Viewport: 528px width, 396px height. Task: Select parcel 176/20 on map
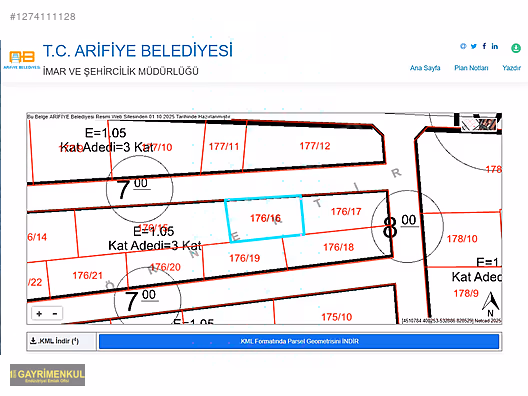[x=165, y=267]
